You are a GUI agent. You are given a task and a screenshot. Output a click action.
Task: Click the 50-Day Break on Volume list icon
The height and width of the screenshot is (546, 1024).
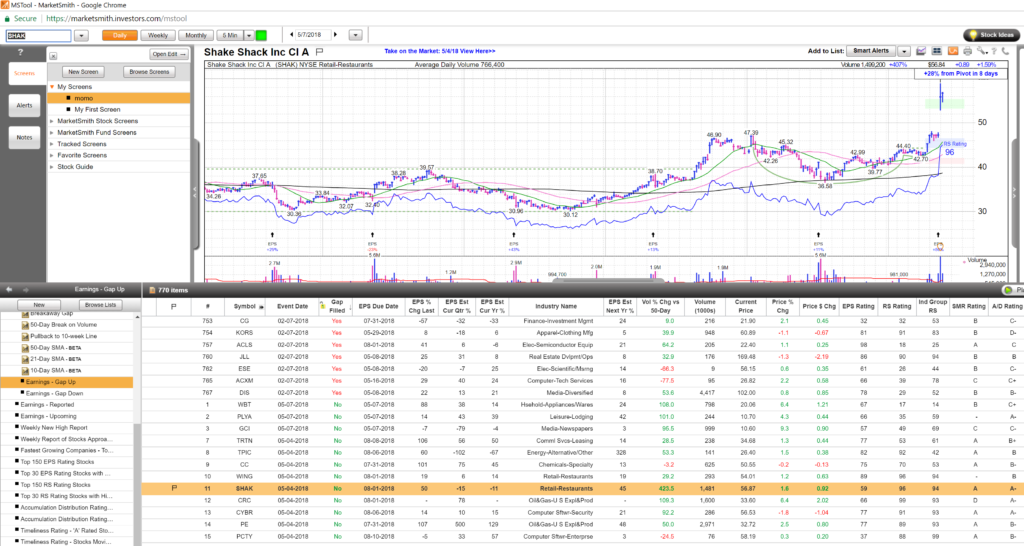[25, 325]
